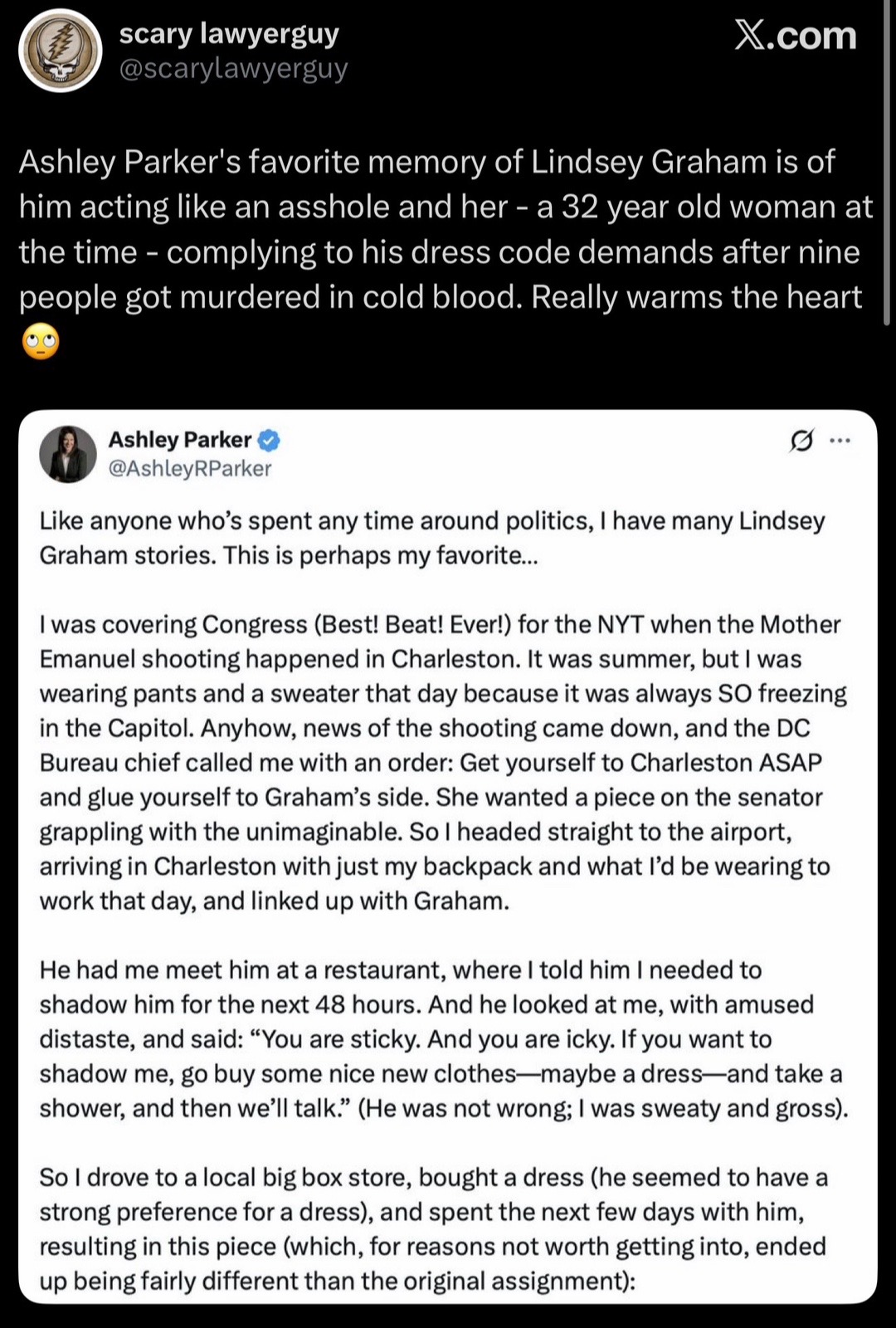Viewport: 896px width, 1328px height.
Task: Select the tweet line starting "Ashley Parker's favorite memory"
Action: [426, 161]
